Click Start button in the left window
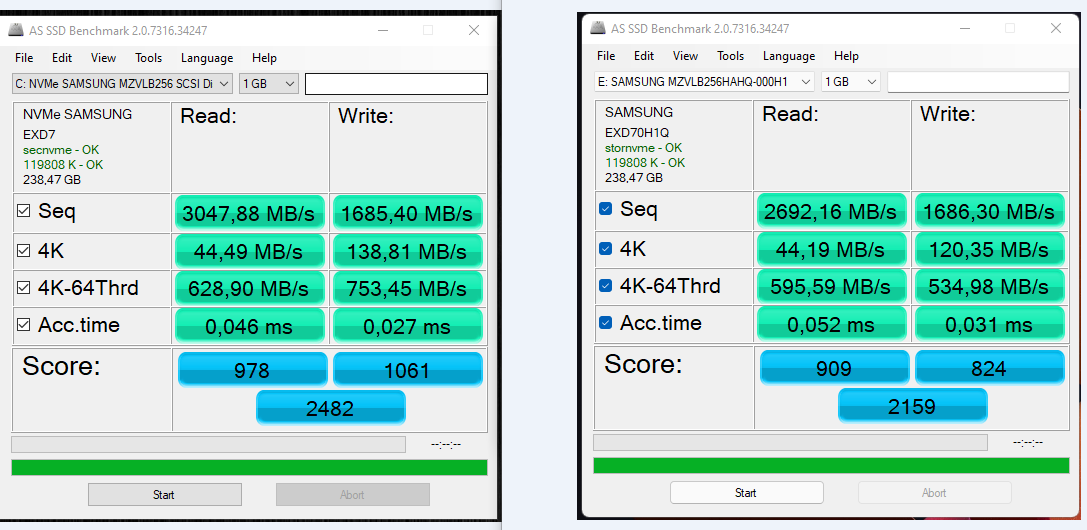 164,495
